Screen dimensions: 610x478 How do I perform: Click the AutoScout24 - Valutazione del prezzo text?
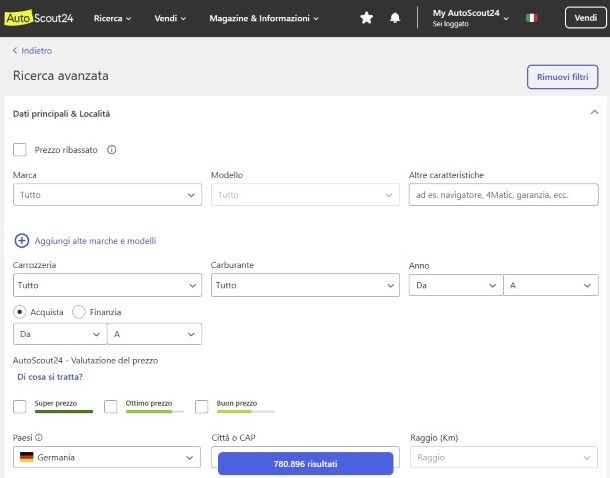pyautogui.click(x=86, y=361)
